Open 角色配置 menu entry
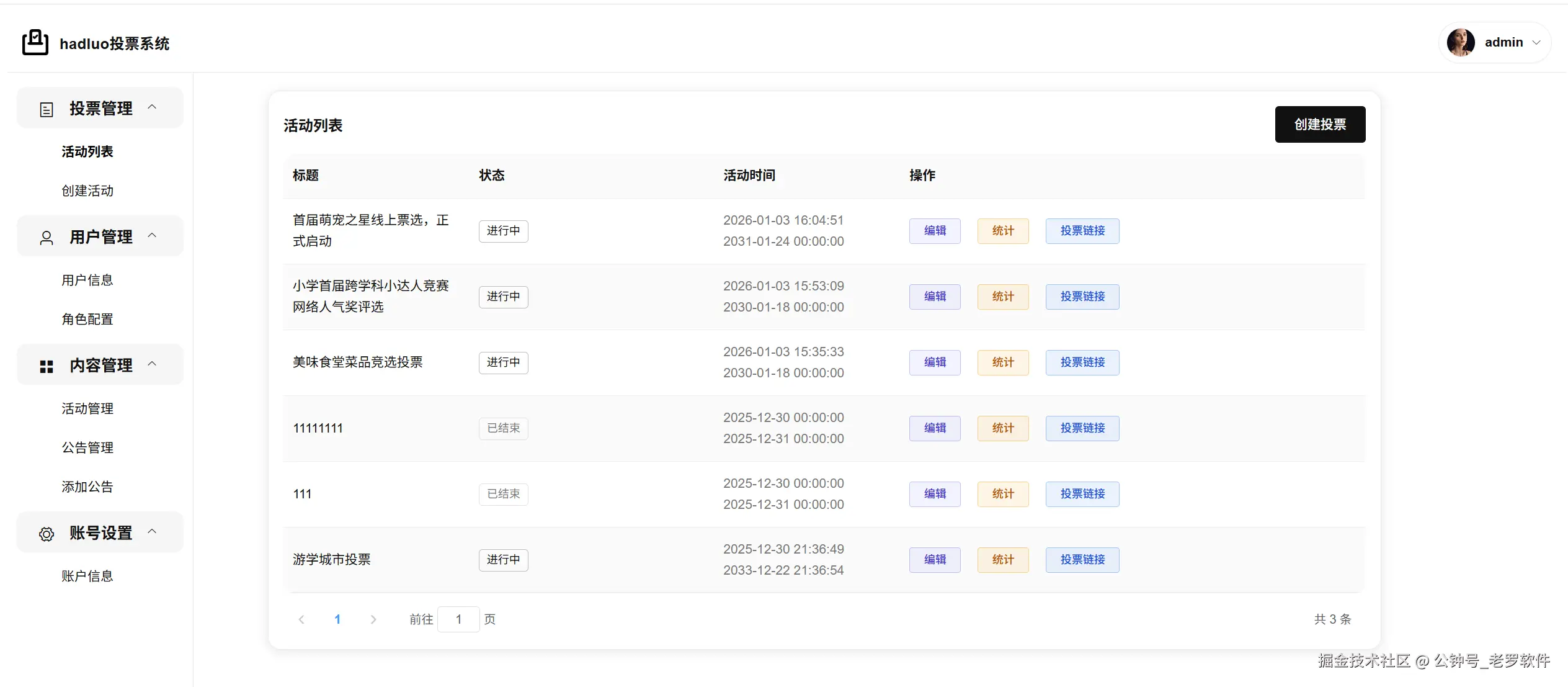 (x=87, y=320)
